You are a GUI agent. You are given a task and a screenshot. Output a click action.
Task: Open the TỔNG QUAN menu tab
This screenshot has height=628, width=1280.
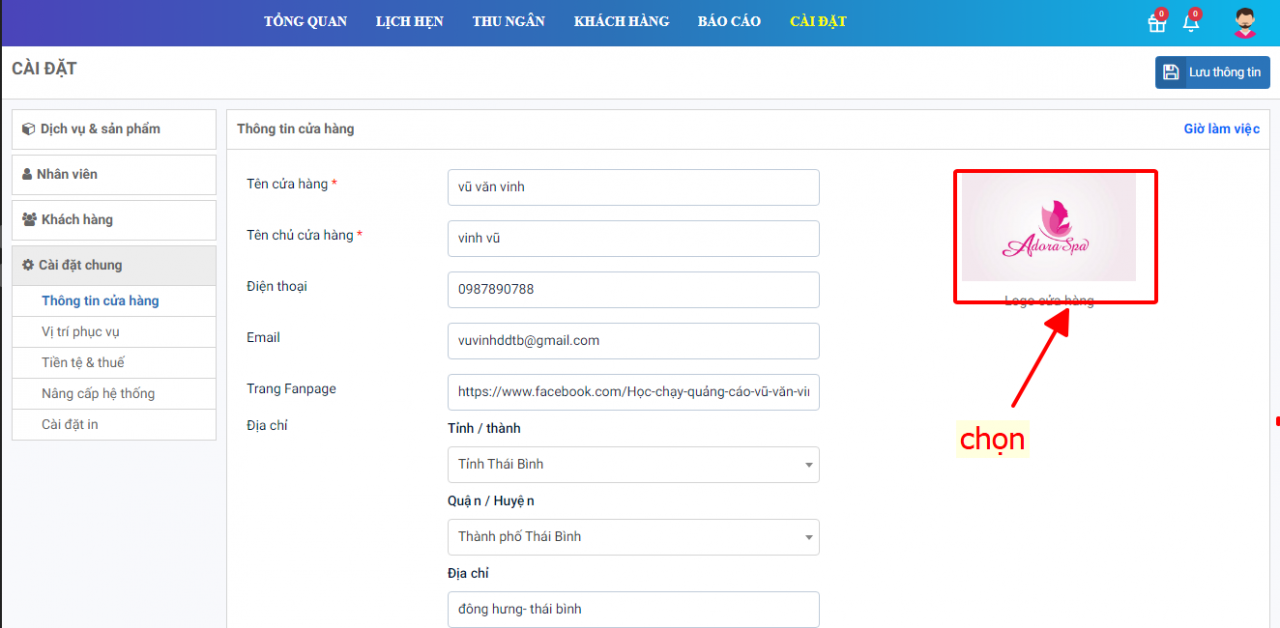[x=305, y=22]
